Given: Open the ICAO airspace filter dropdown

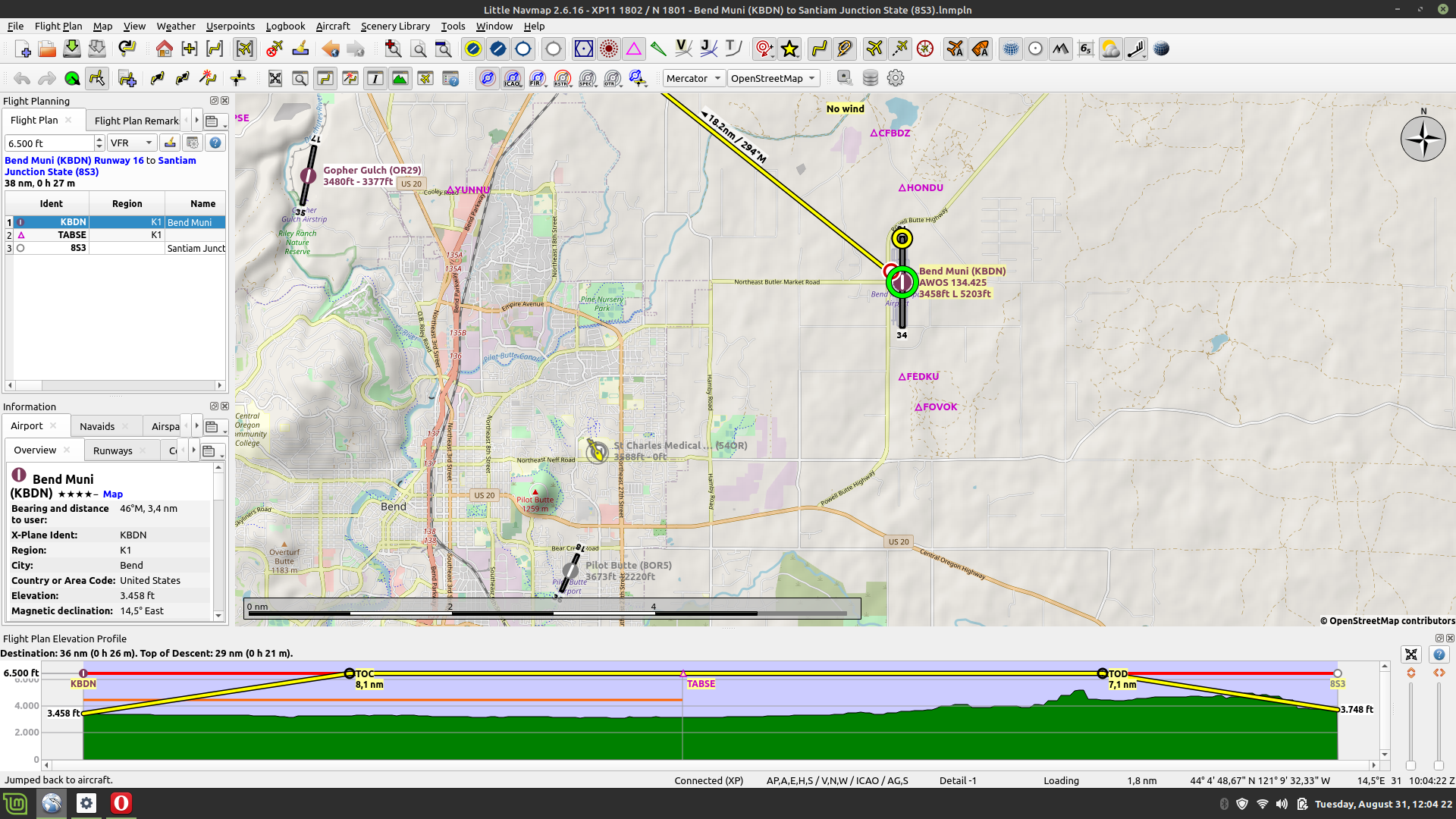Looking at the screenshot, I should point(513,78).
